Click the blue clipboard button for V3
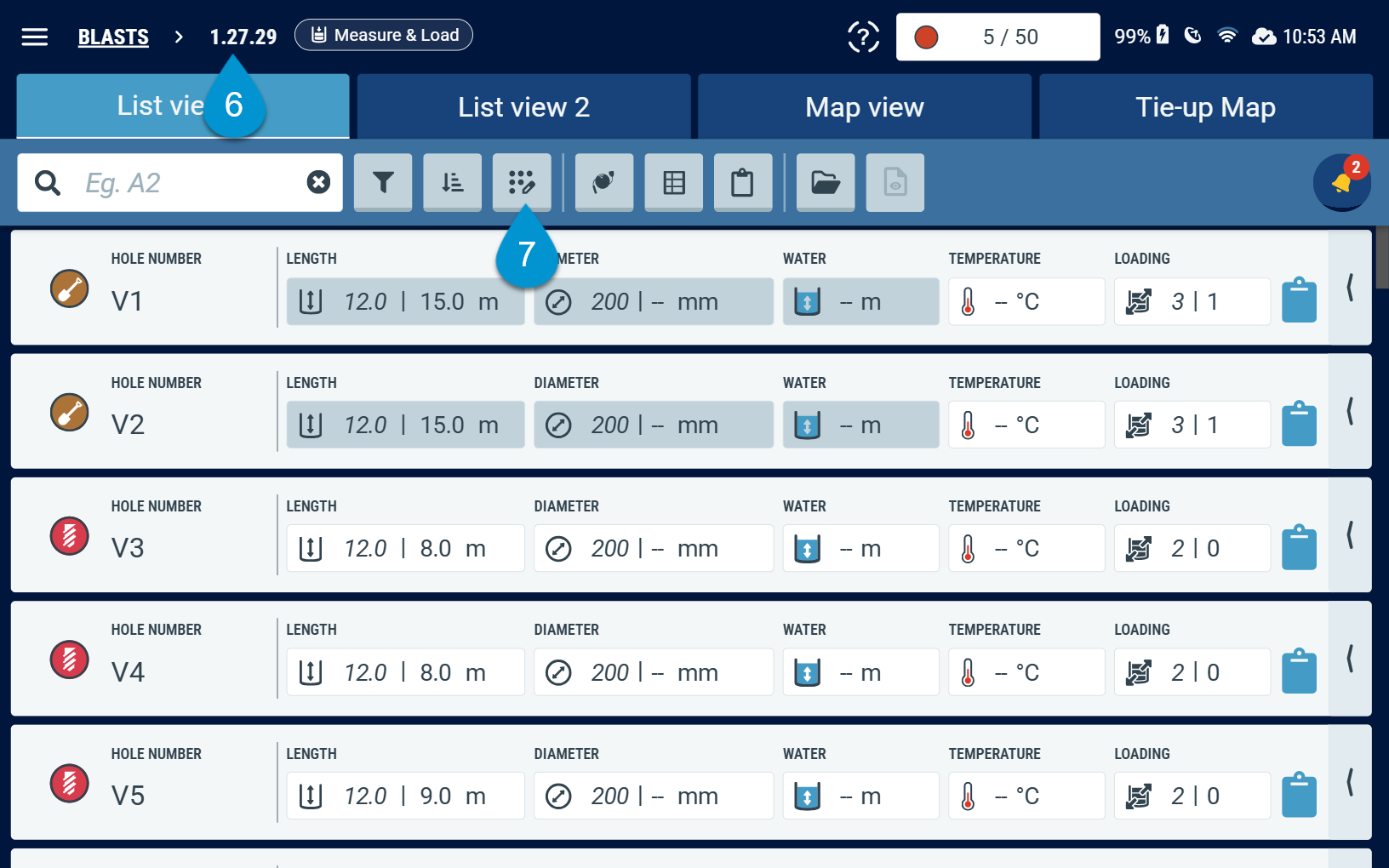This screenshot has width=1389, height=868. click(1299, 547)
